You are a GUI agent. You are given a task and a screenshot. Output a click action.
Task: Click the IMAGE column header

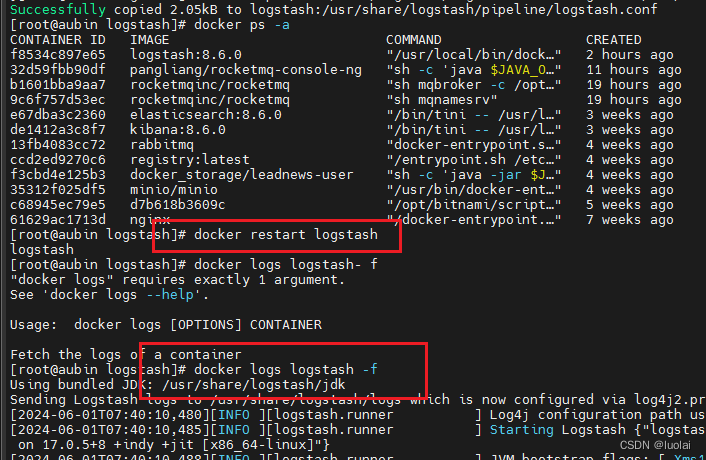tap(150, 40)
